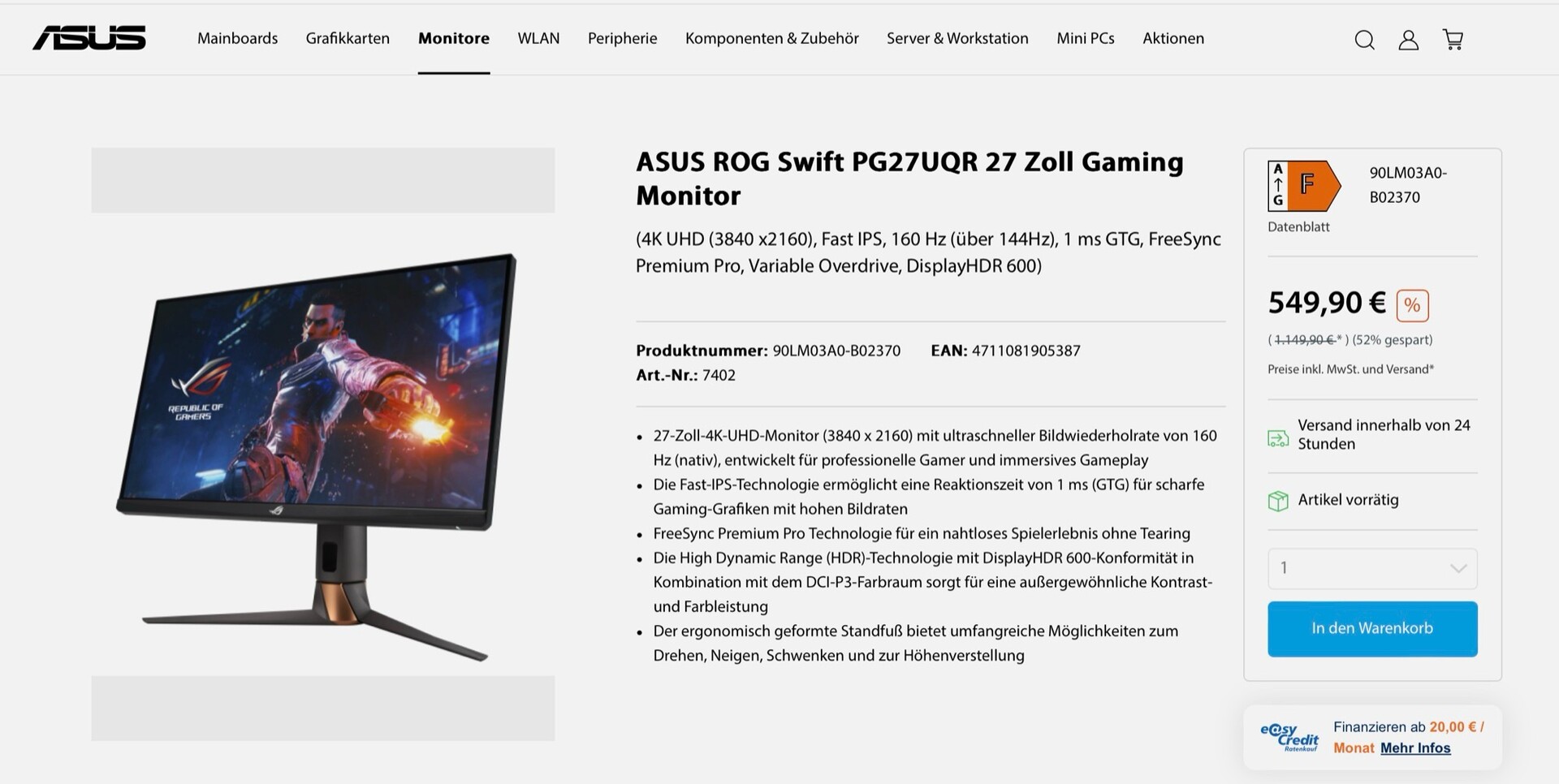Viewport: 1559px width, 784px height.
Task: Open the search magnifier icon
Action: point(1364,40)
